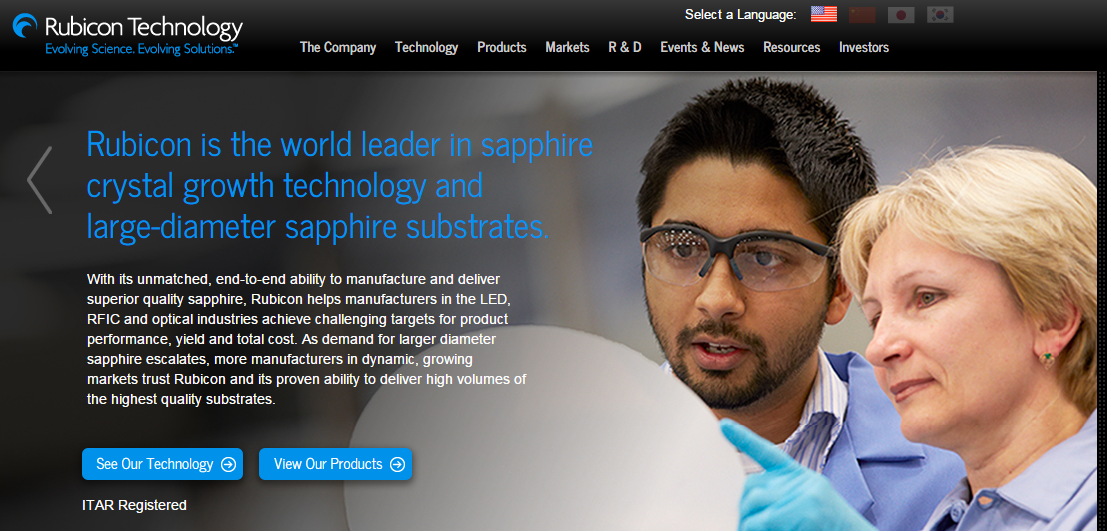The height and width of the screenshot is (531, 1107).
Task: Click the Rubicon Technology swirl logo icon
Action: click(x=25, y=26)
